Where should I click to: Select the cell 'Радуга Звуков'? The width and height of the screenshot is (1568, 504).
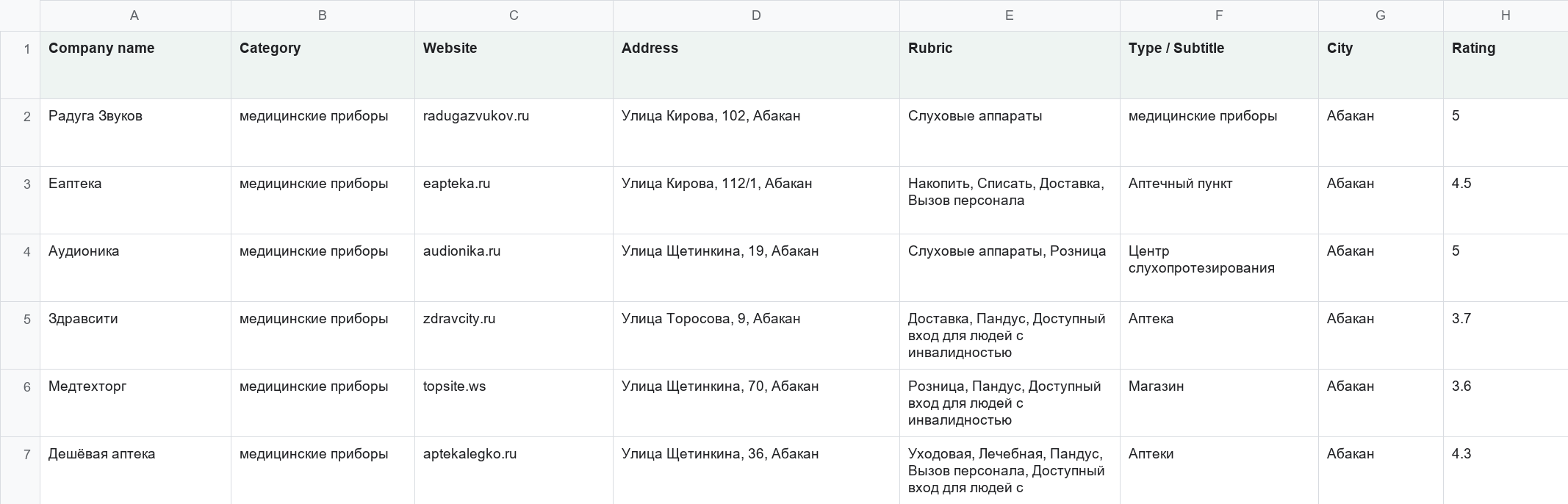pyautogui.click(x=135, y=132)
